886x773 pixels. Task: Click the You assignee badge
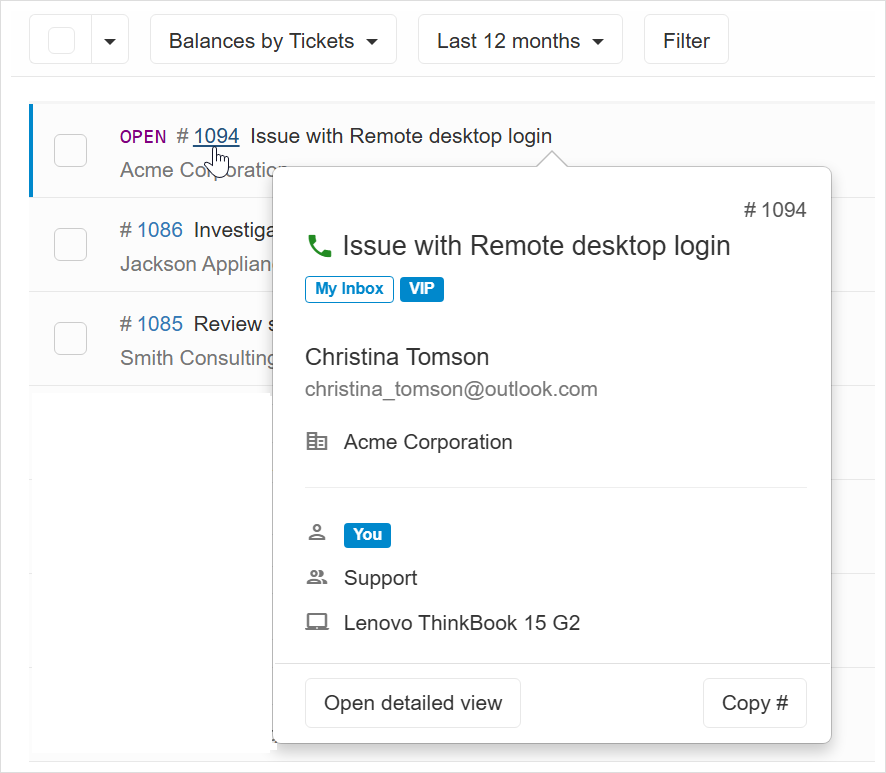tap(367, 535)
